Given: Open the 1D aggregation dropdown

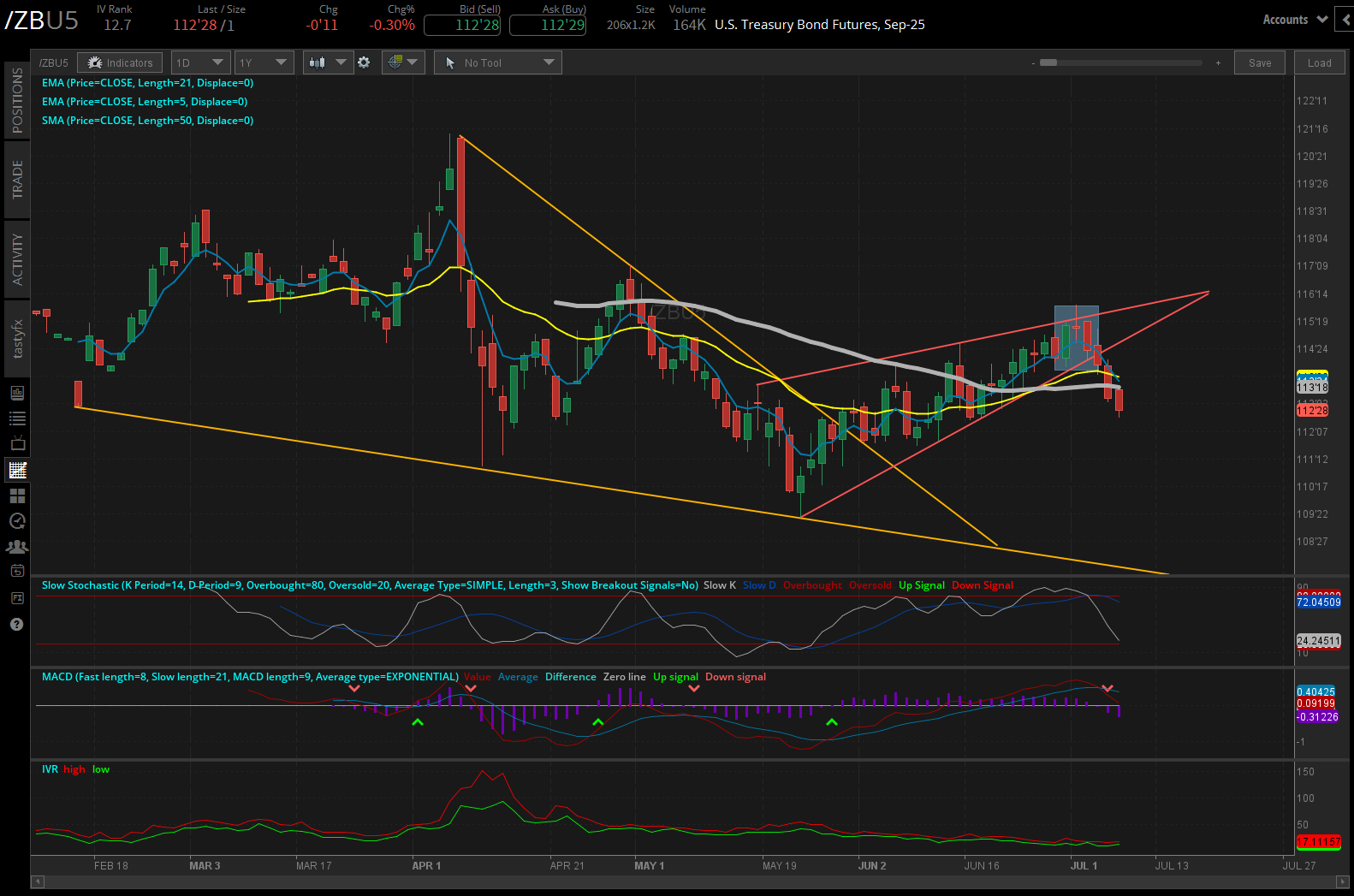Looking at the screenshot, I should coord(201,62).
